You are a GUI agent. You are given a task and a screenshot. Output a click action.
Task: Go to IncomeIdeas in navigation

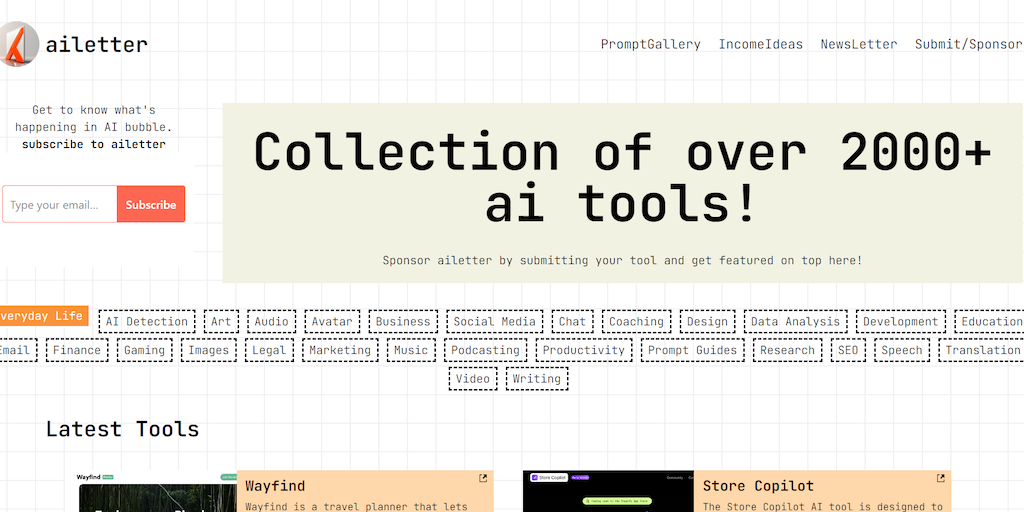tap(760, 44)
